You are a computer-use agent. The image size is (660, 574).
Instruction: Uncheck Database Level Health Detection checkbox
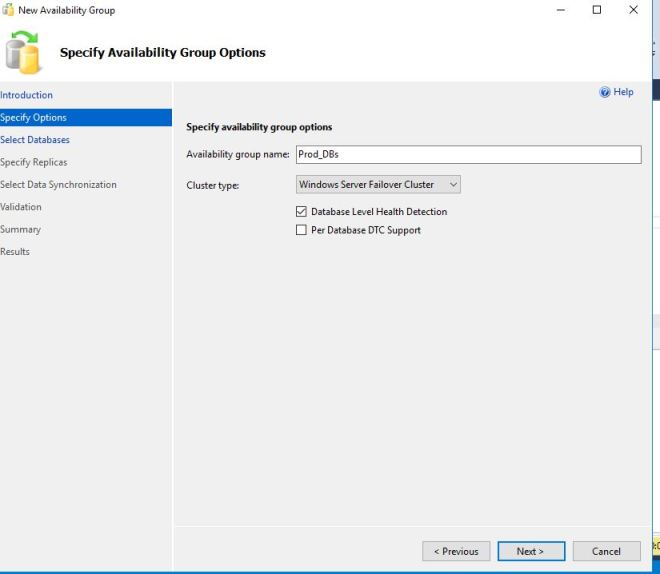(x=301, y=212)
